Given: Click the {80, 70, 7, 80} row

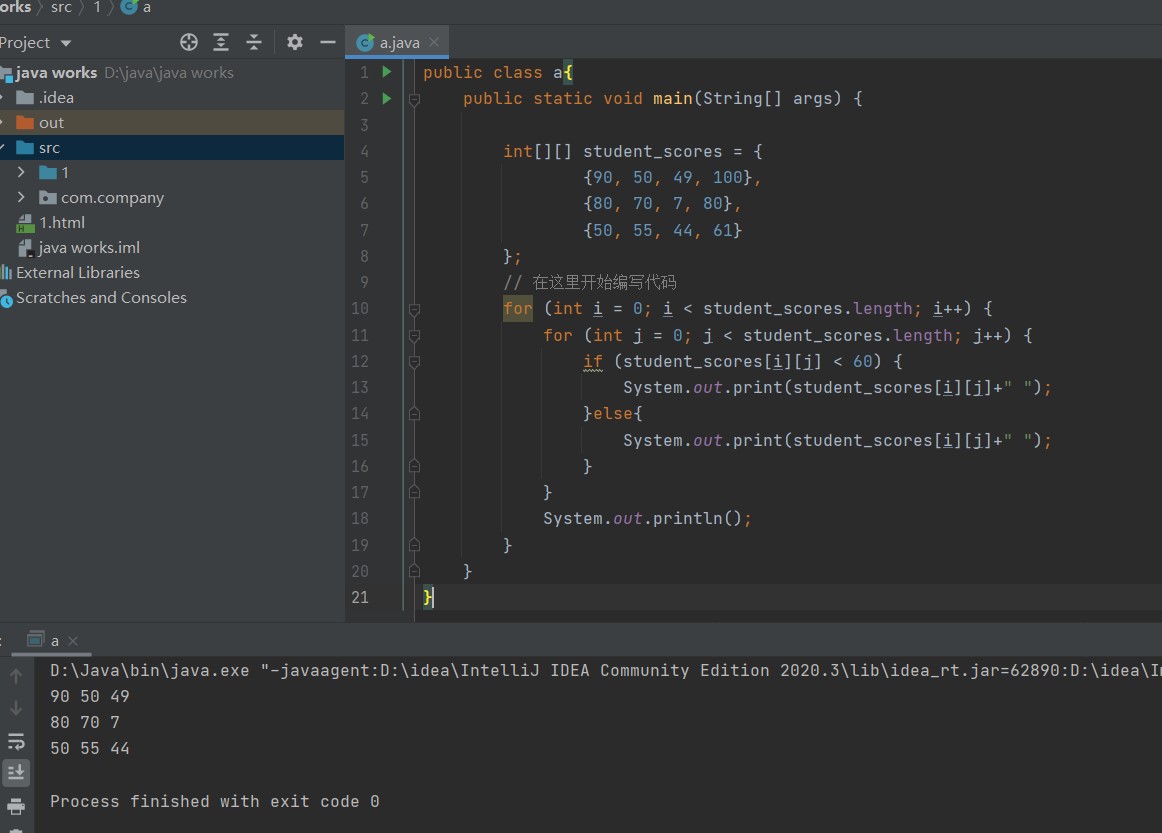Looking at the screenshot, I should point(662,203).
